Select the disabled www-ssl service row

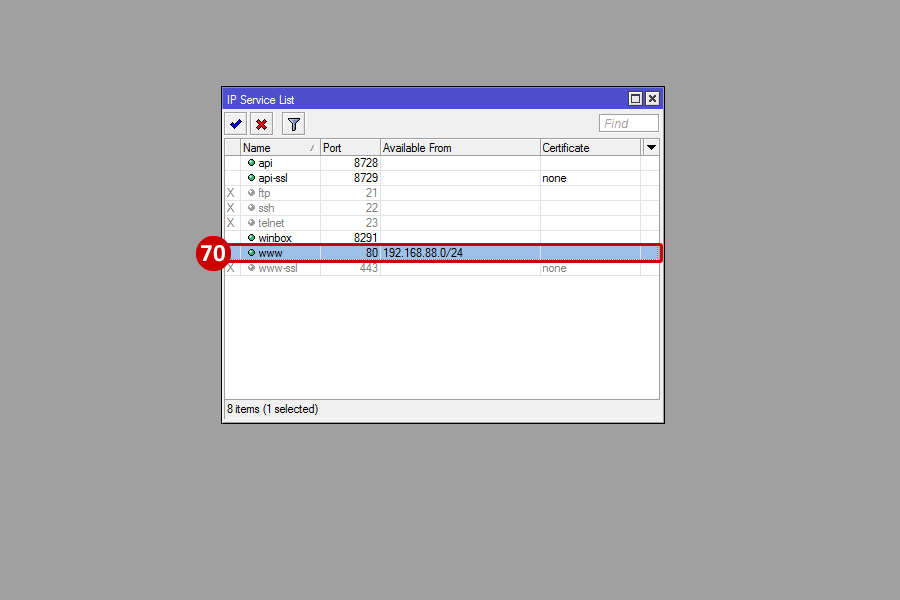[441, 268]
